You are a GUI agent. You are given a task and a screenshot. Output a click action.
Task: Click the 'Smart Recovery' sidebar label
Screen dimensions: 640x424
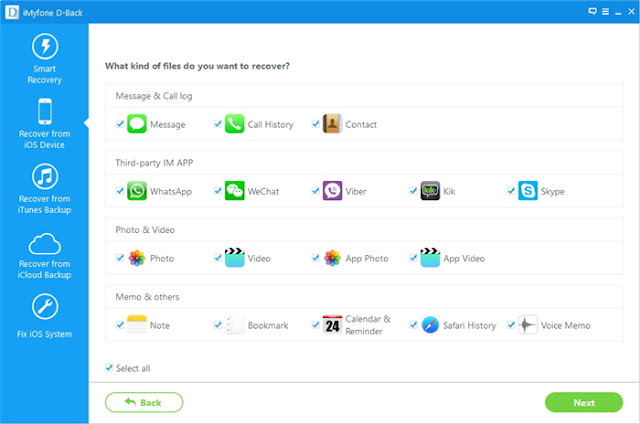click(44, 74)
